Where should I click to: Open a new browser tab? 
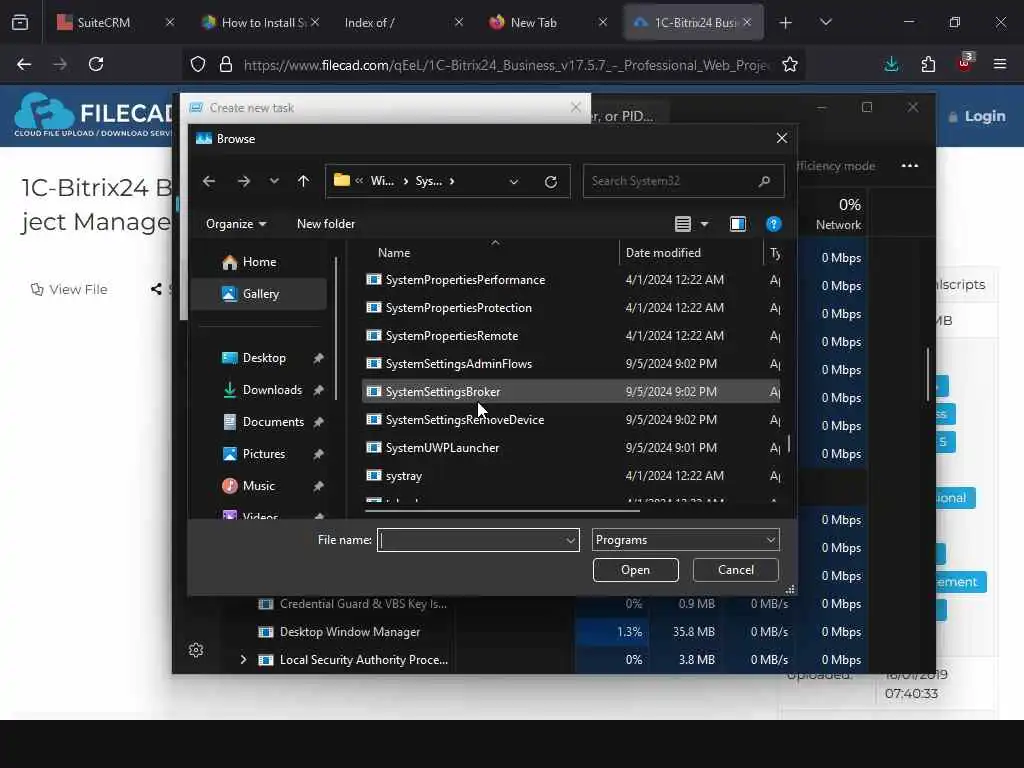tap(786, 22)
